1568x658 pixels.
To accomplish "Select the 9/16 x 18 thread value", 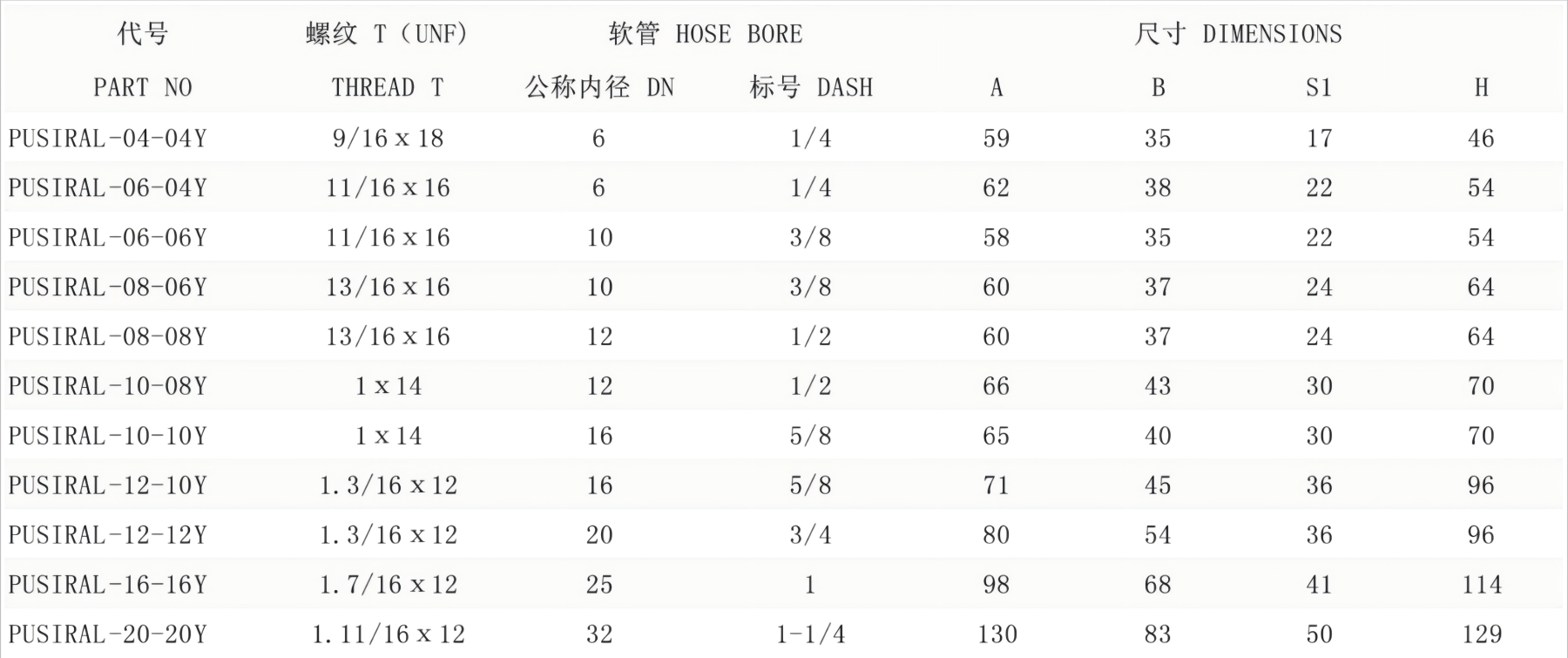I will coord(388,139).
